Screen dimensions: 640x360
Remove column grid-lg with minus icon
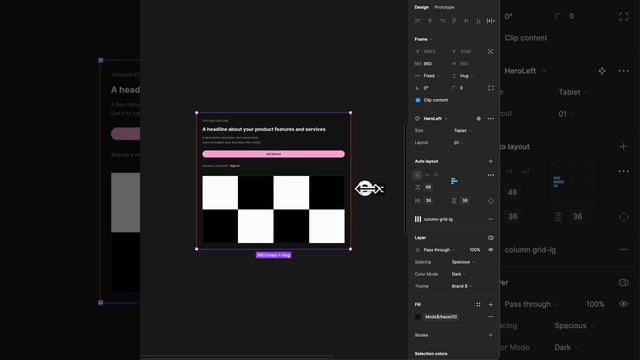(x=491, y=219)
